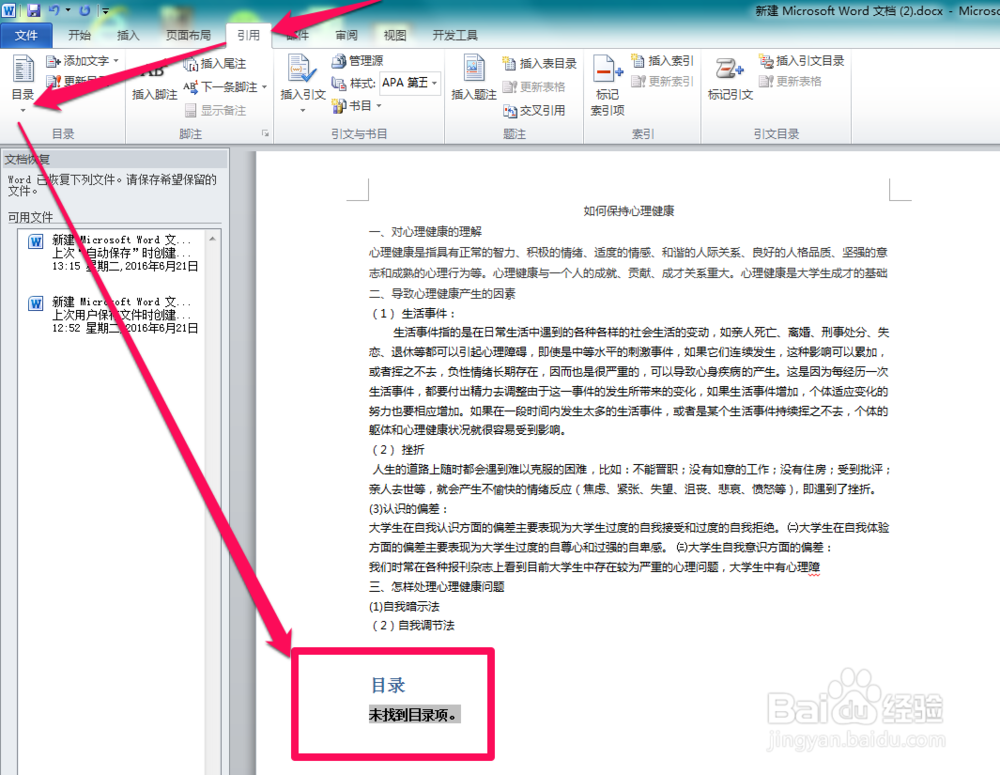Select the 引用 ribbon tab
Viewport: 1000px width, 775px height.
[x=248, y=35]
